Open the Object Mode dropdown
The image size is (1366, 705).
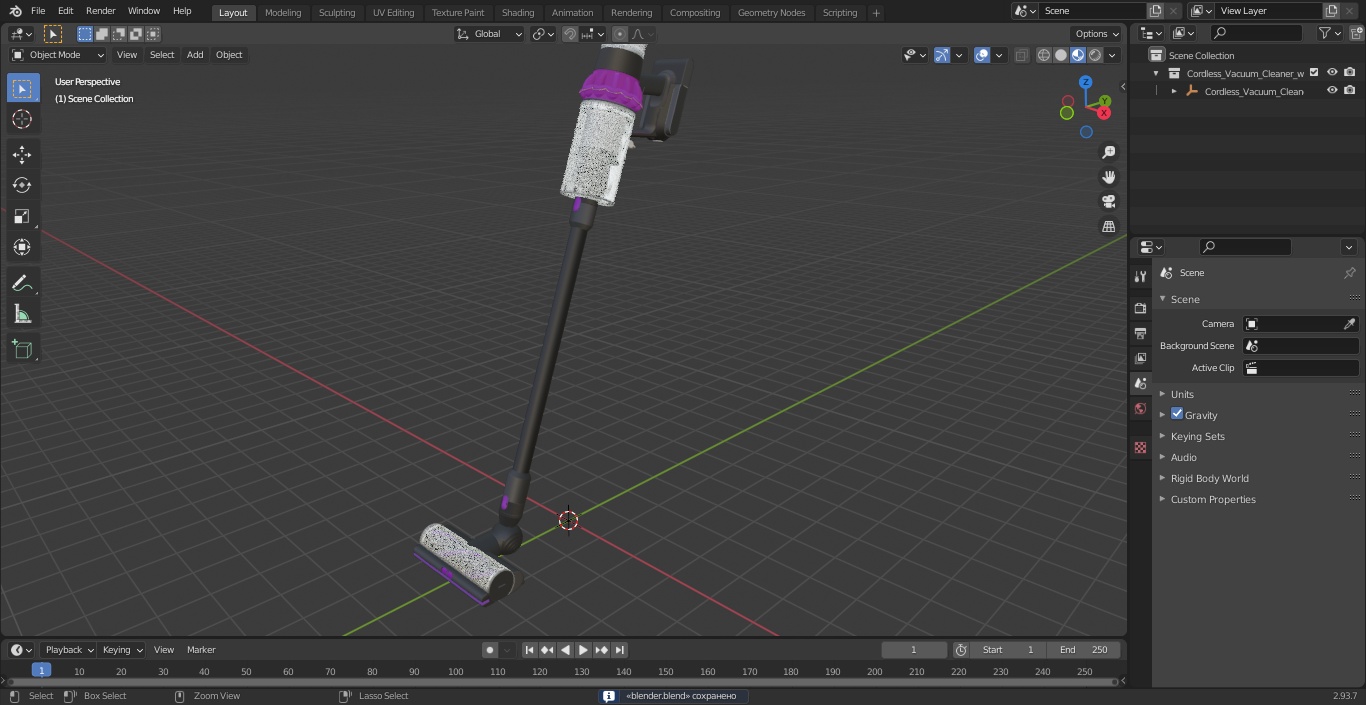(x=58, y=55)
